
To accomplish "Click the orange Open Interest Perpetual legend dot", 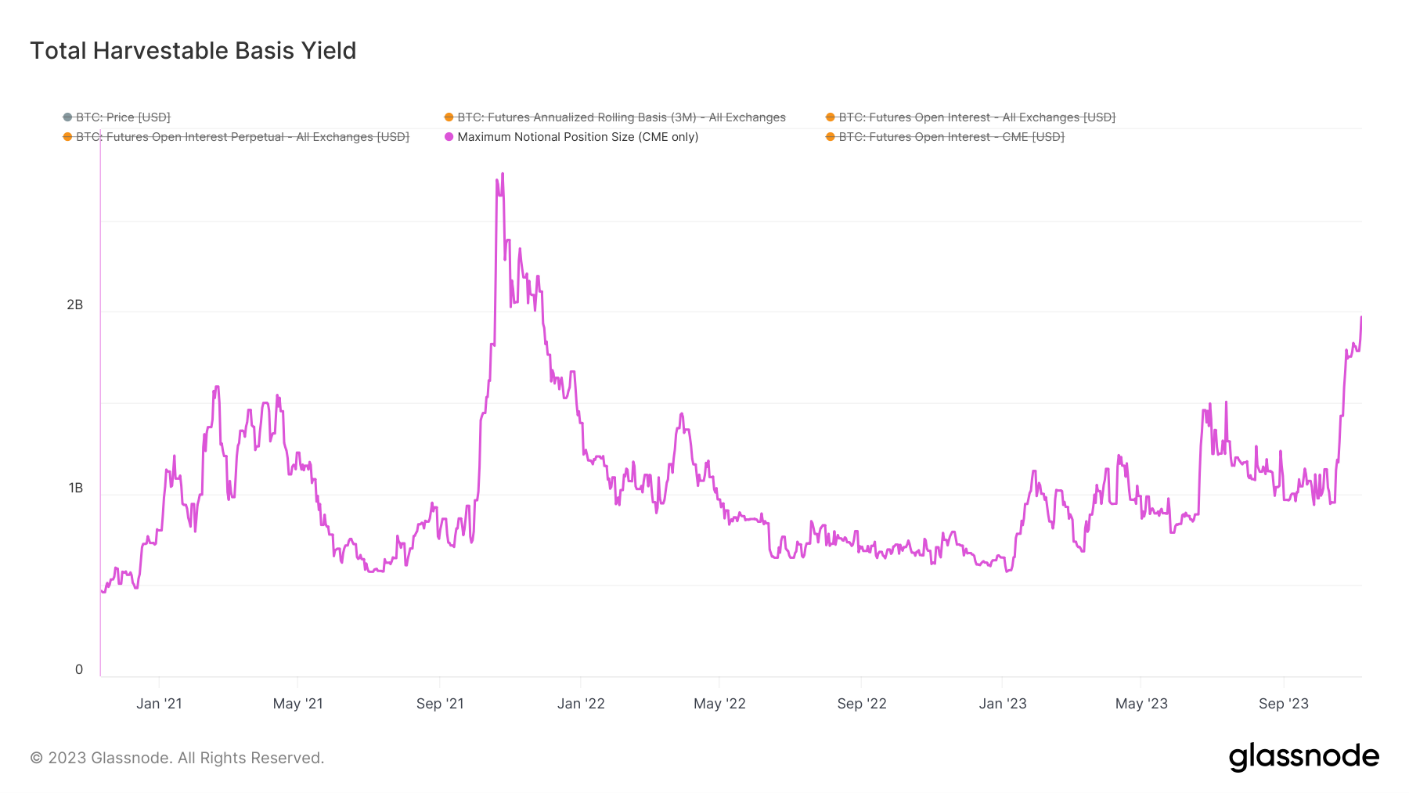I will tap(67, 137).
